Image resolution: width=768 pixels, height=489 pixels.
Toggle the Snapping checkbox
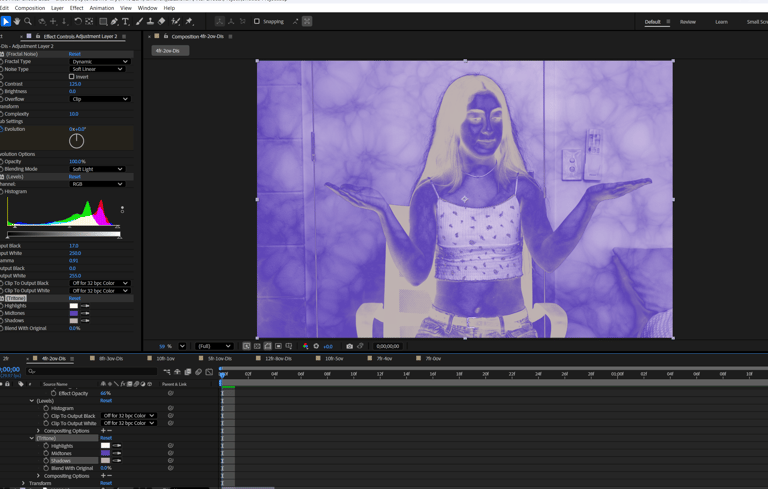[257, 22]
